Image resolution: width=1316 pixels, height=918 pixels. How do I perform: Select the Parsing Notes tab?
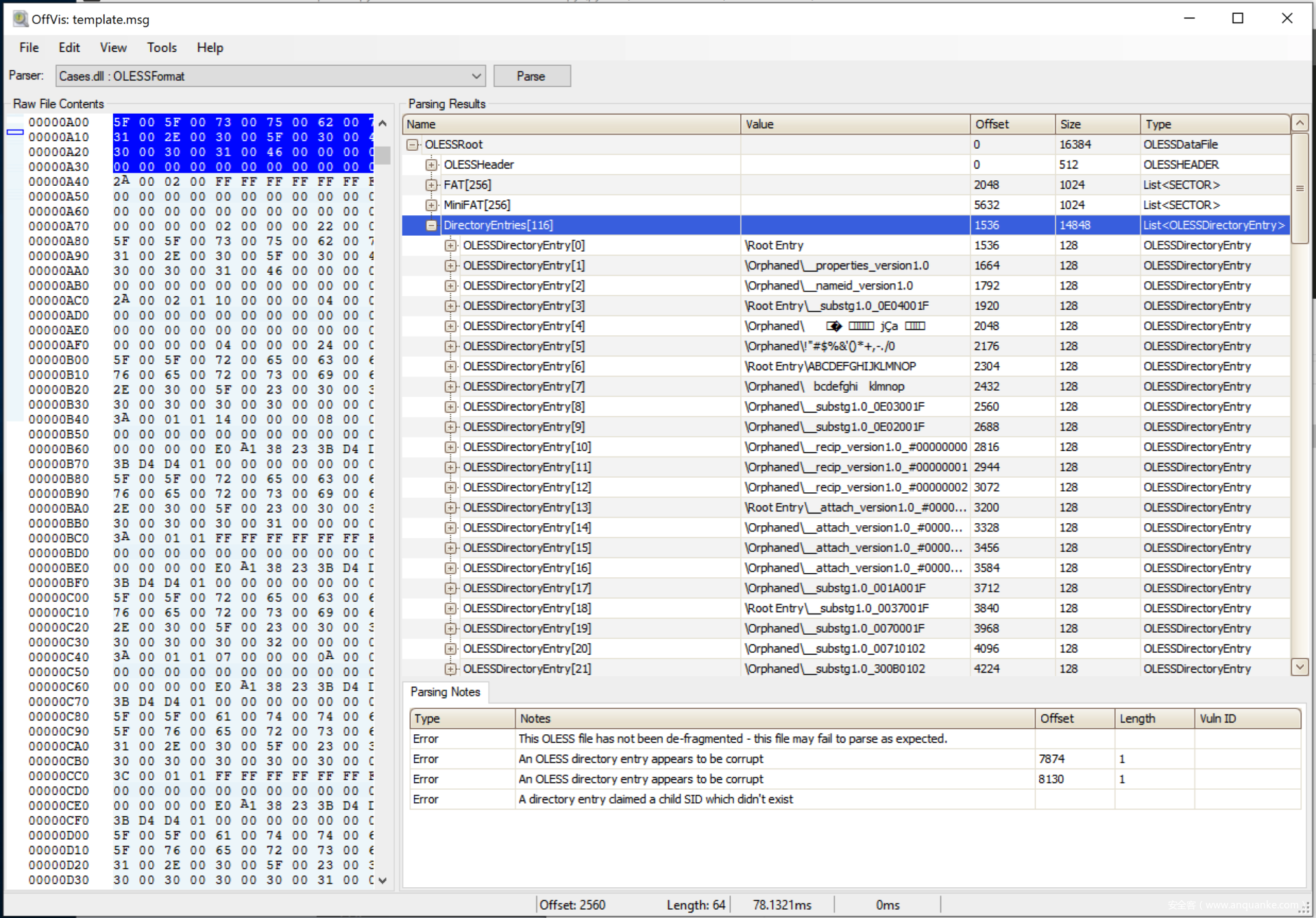[x=446, y=692]
